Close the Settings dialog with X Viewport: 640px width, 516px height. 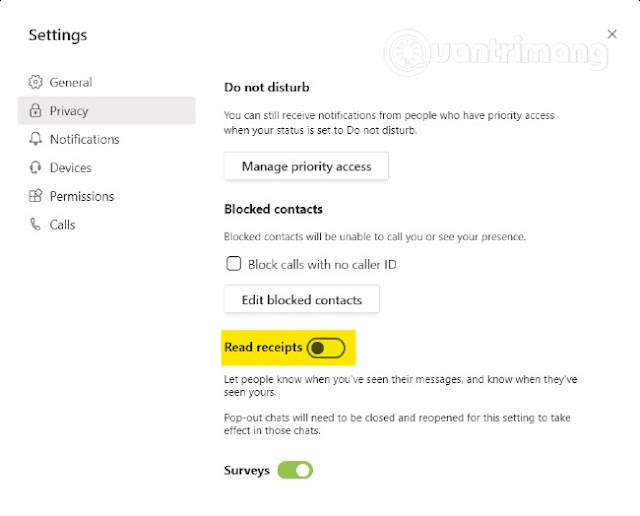(612, 34)
